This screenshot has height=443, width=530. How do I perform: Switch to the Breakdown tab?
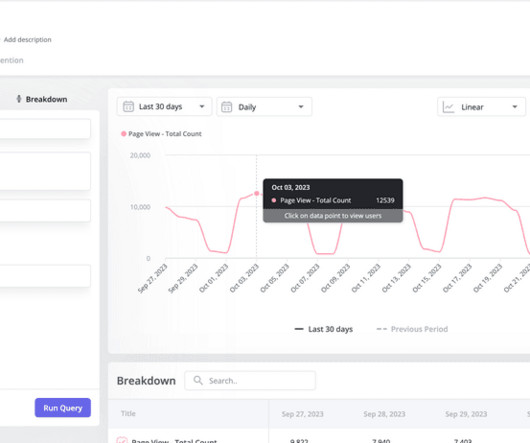(x=42, y=99)
